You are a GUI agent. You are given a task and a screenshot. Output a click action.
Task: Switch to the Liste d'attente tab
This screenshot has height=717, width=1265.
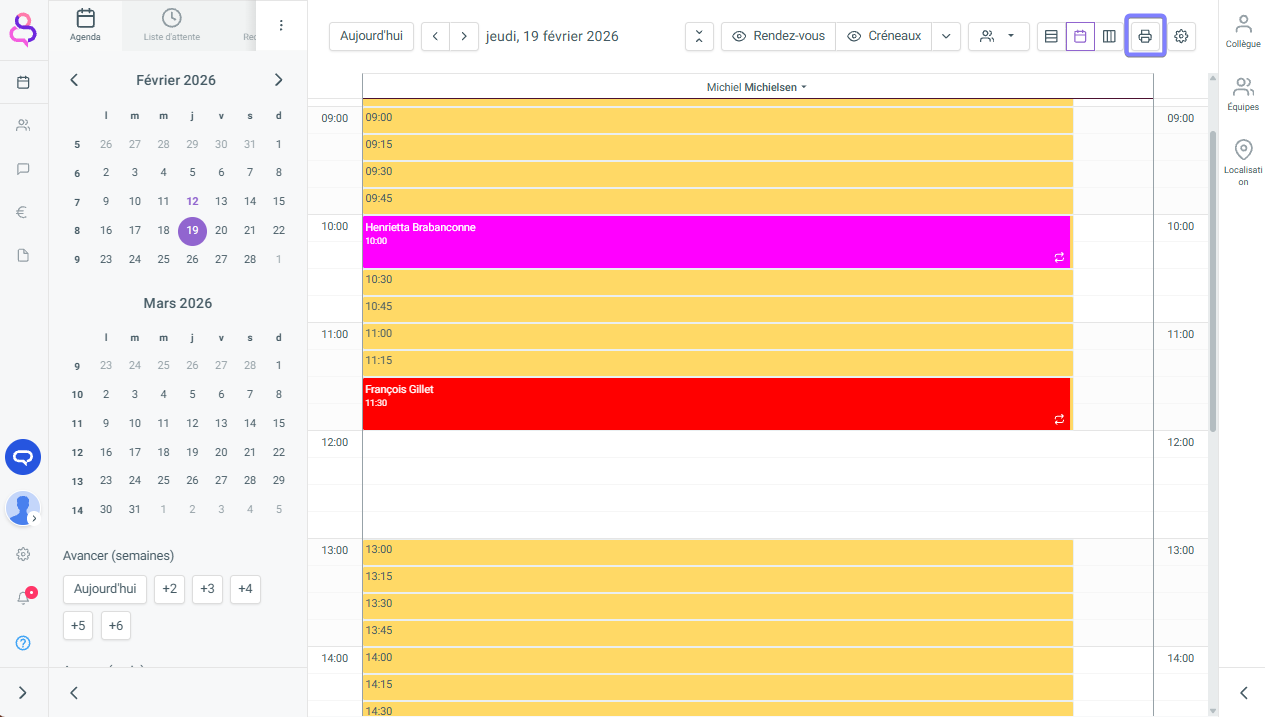click(x=172, y=26)
